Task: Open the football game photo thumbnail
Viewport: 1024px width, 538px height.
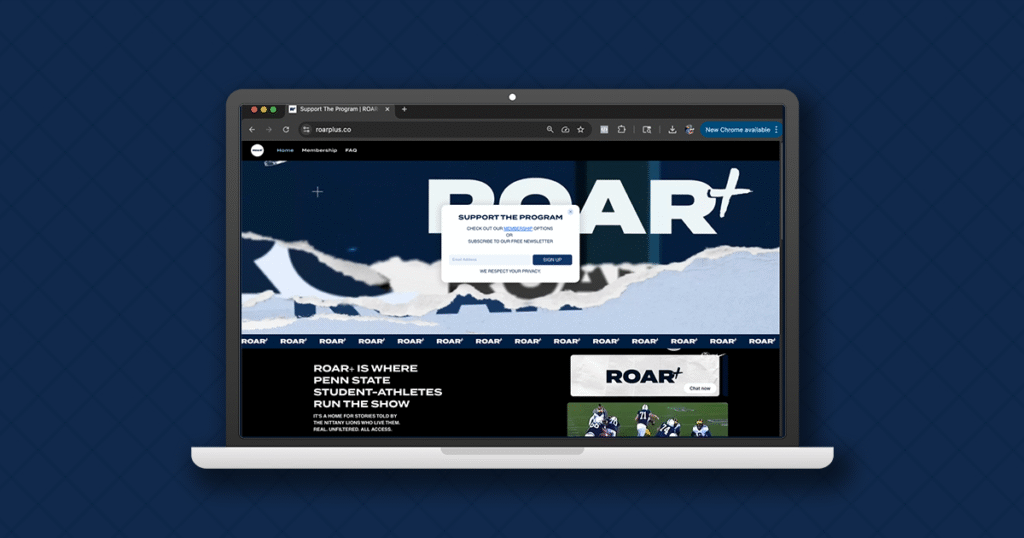Action: pyautogui.click(x=647, y=419)
